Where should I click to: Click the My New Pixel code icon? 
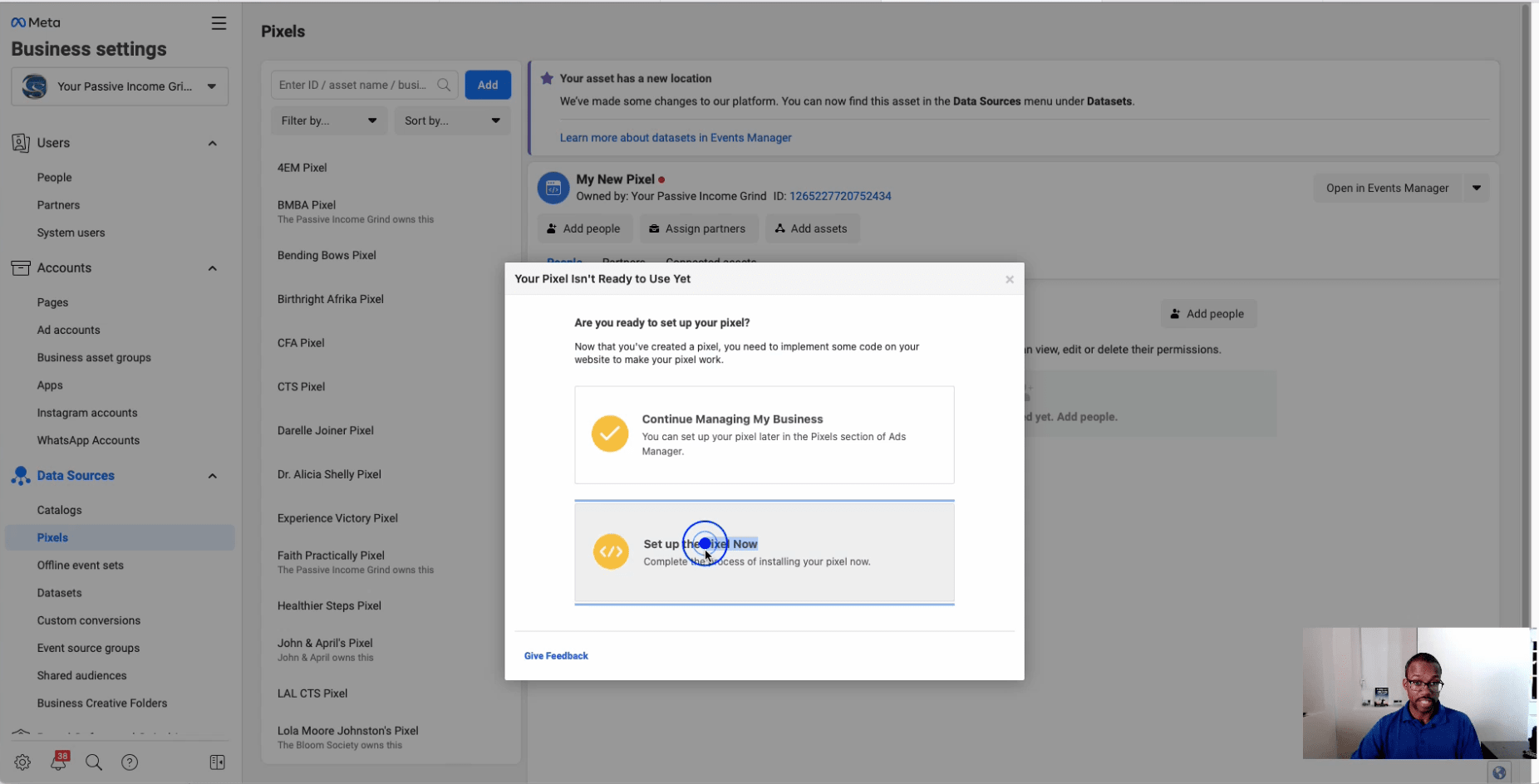553,189
